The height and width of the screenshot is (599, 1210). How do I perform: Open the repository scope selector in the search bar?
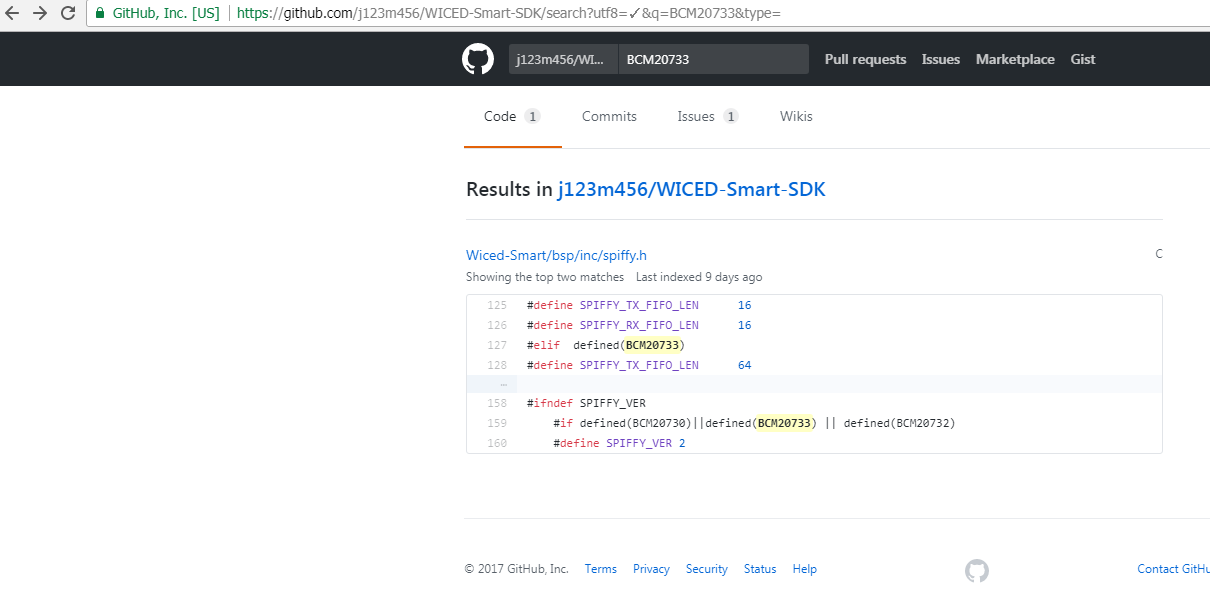(x=562, y=58)
